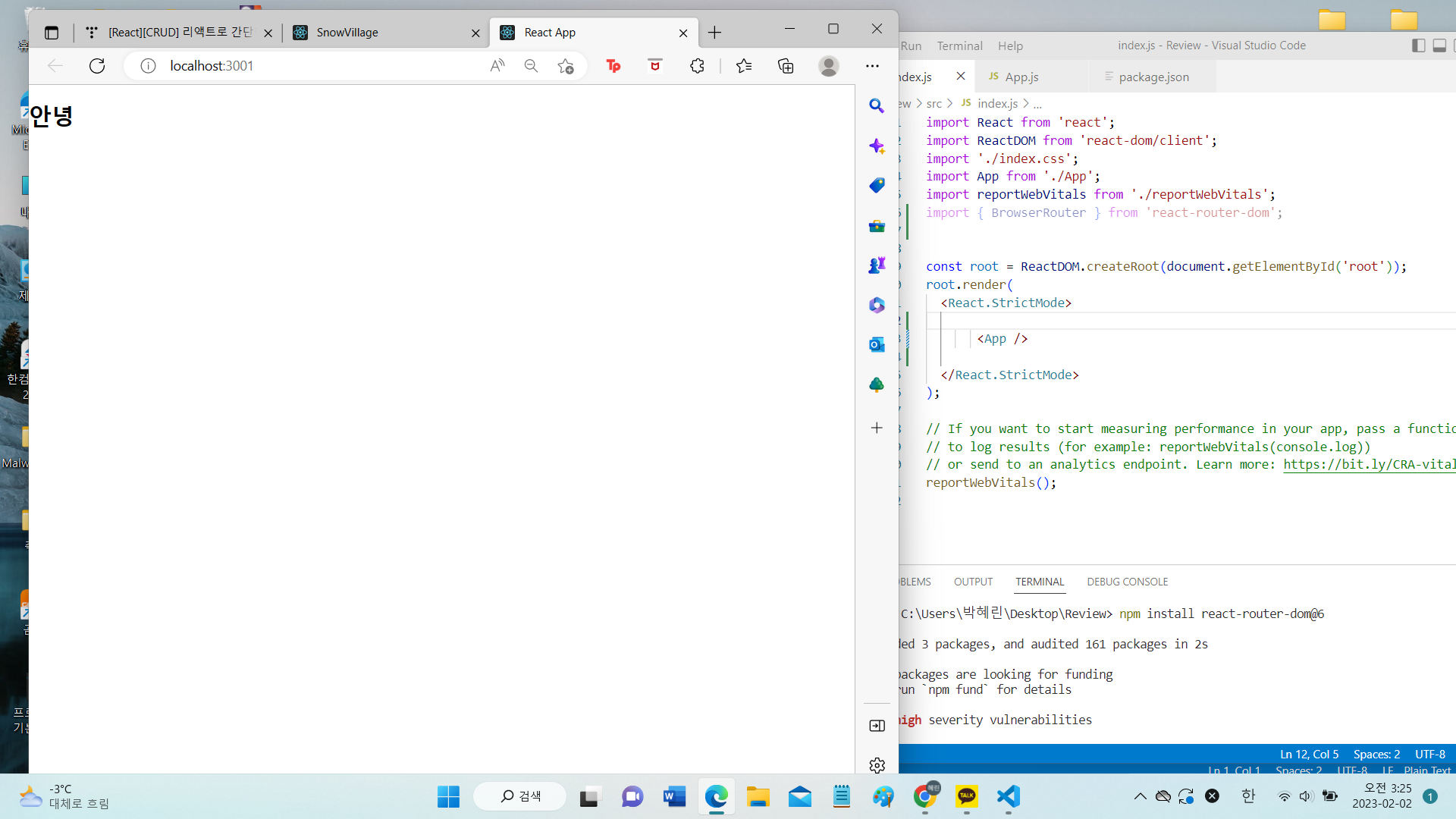
Task: Open the Edge sidebar Search icon
Action: pos(877,106)
